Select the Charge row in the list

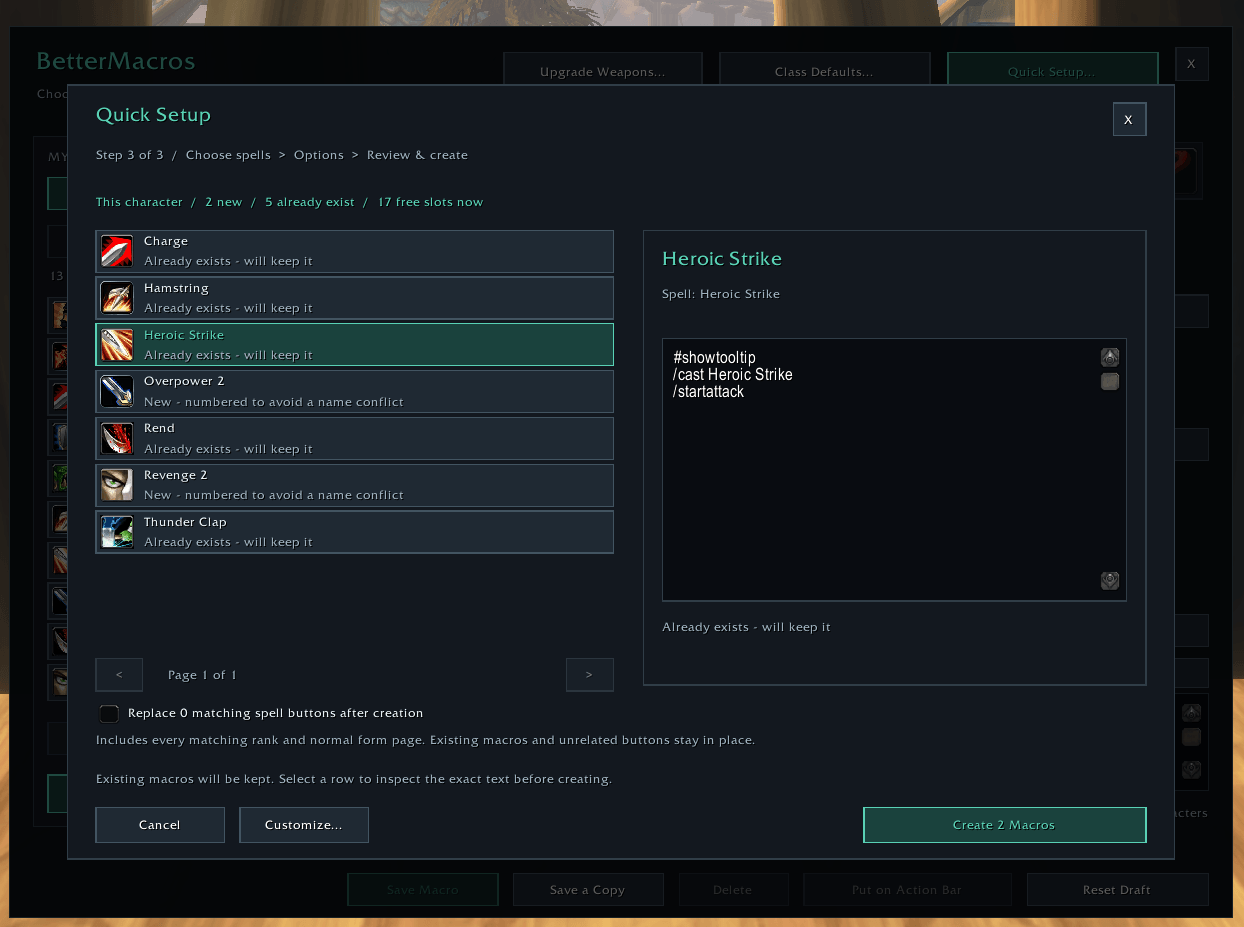355,251
